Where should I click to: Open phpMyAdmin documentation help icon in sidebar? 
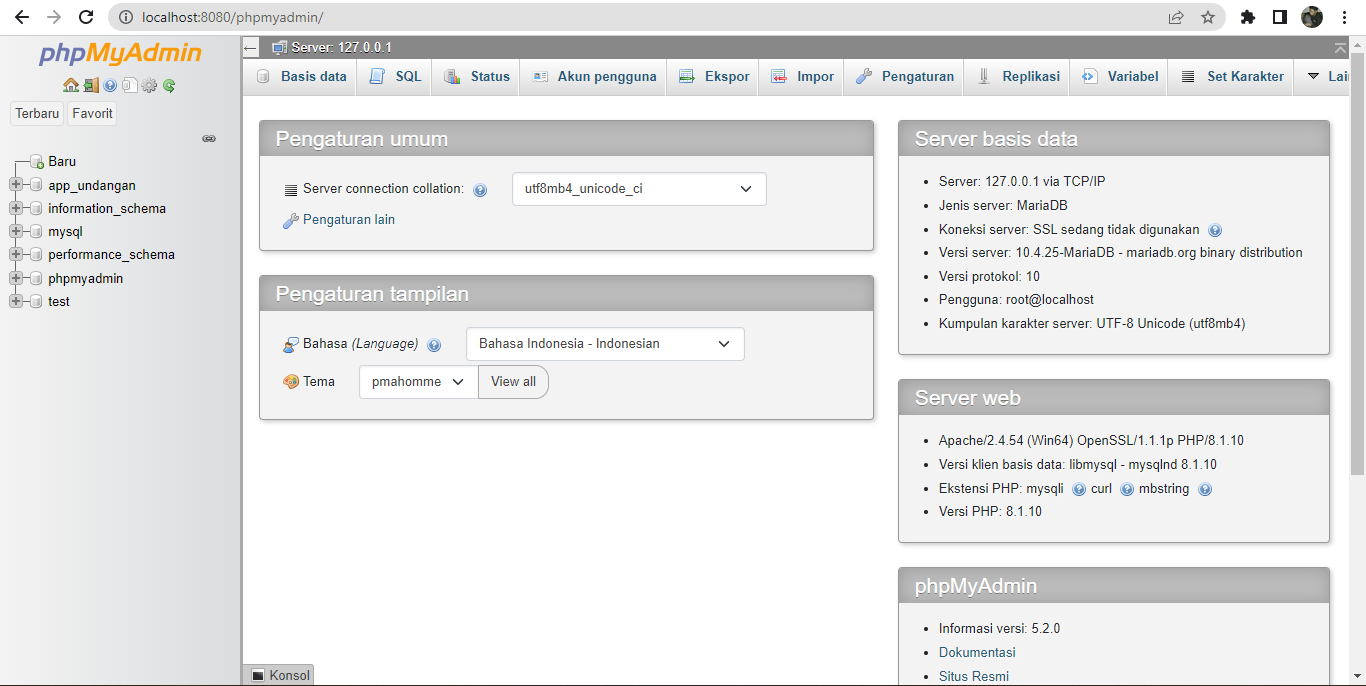110,86
